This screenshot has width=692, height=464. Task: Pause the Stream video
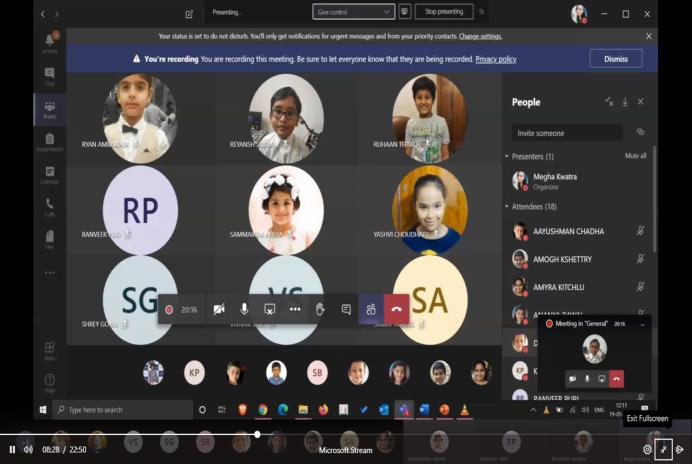(12, 449)
